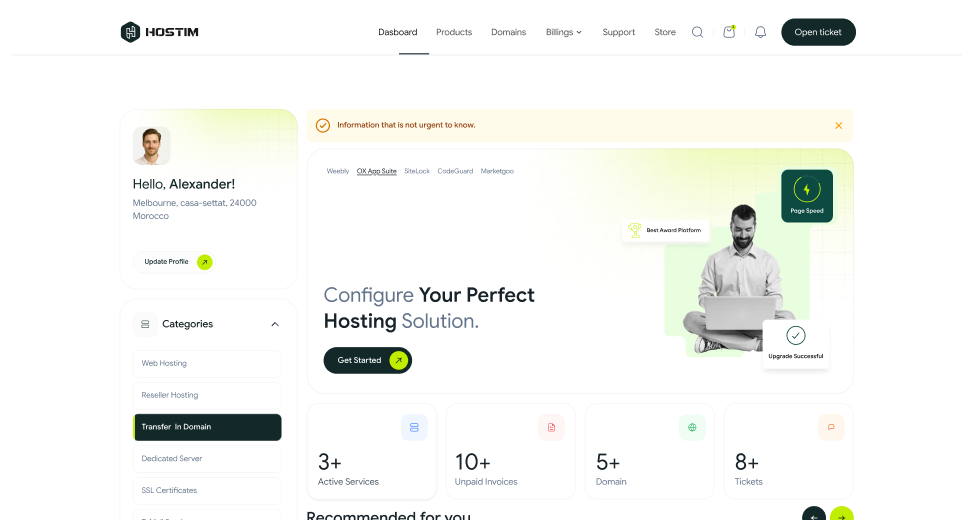Collapse the Categories section chevron
Screen dimensions: 973x531
pos(275,324)
